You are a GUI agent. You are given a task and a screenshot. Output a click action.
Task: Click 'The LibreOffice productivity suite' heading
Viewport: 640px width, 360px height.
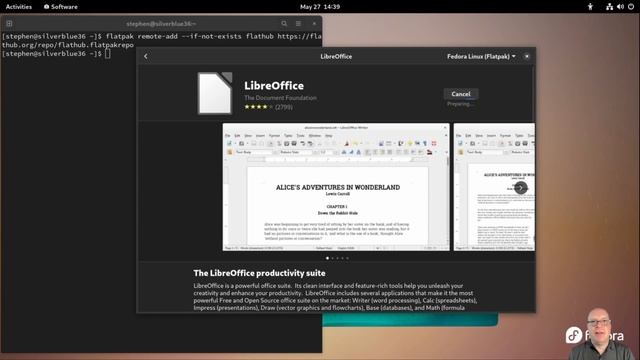pos(259,273)
